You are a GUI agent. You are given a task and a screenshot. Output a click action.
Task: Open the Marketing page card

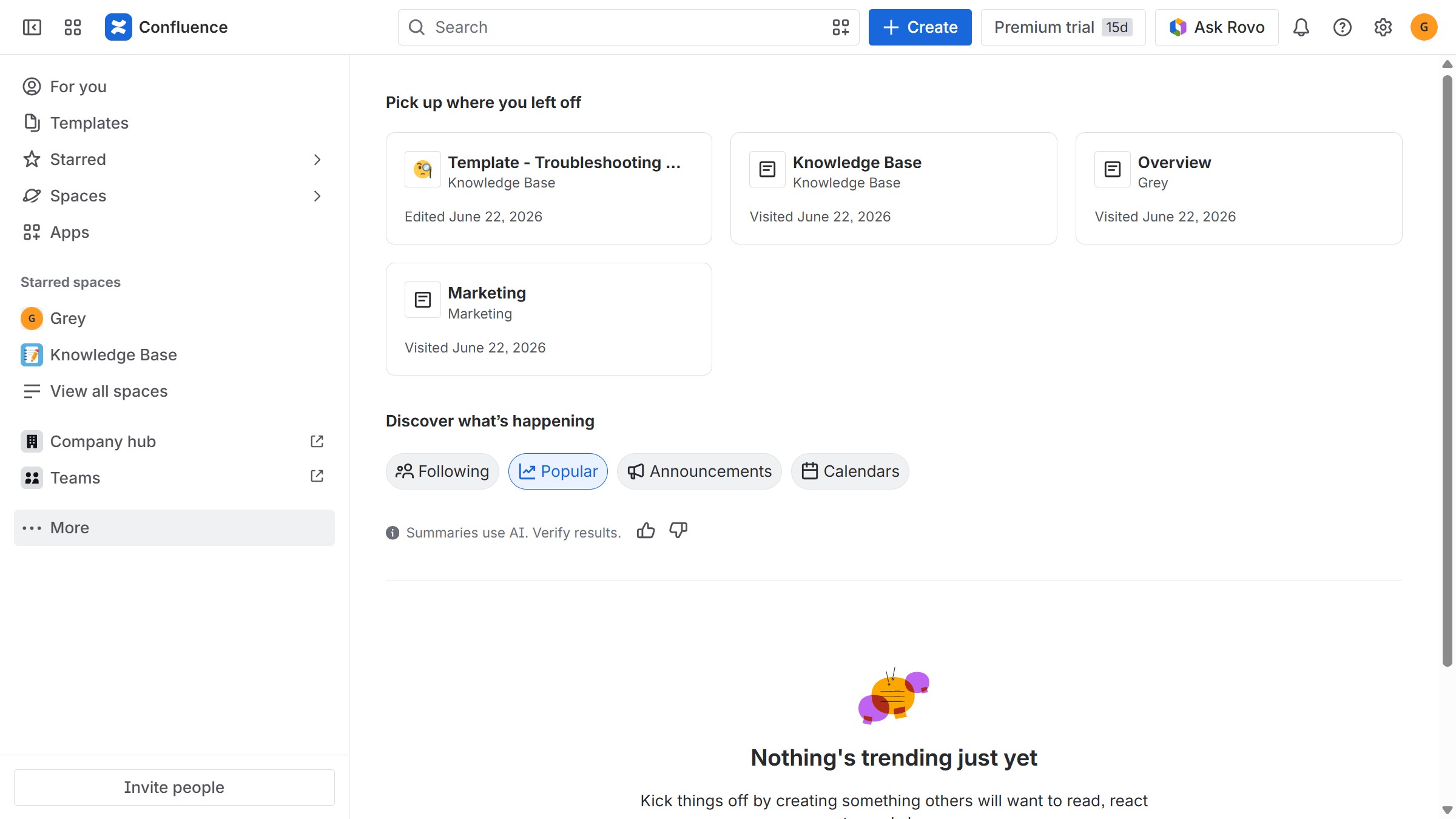(x=549, y=319)
